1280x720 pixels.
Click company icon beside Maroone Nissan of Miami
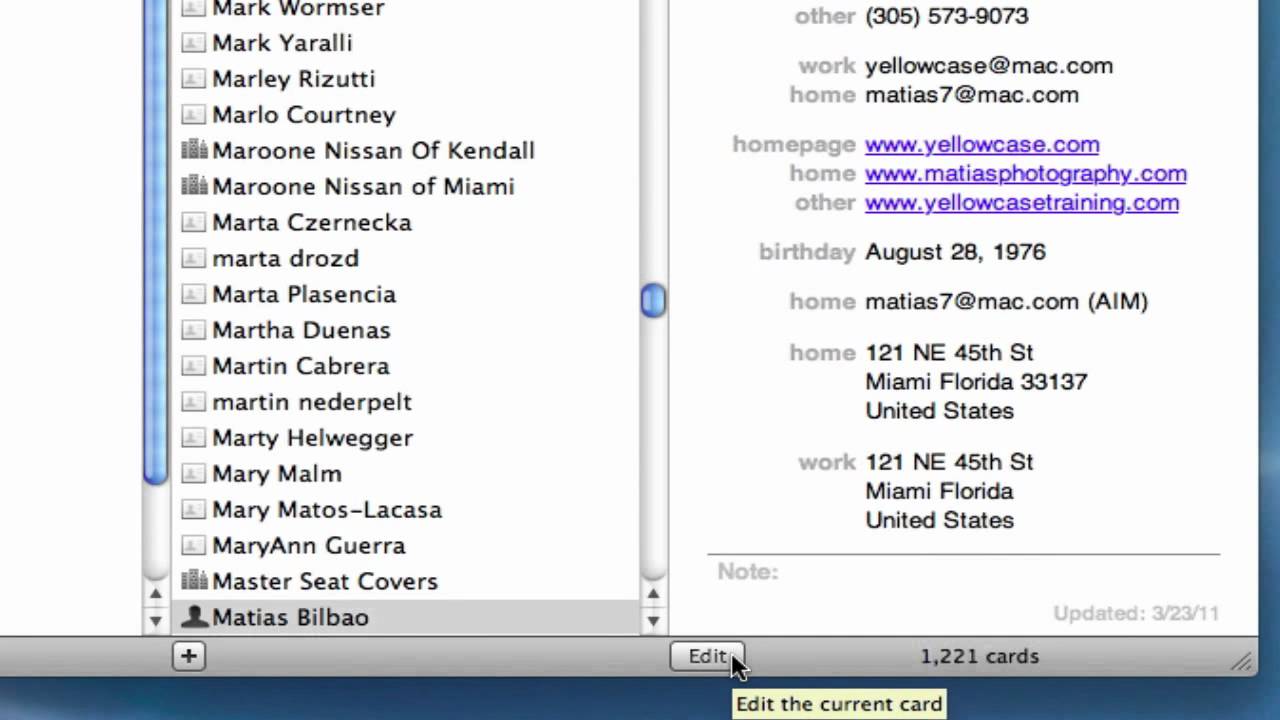click(194, 186)
